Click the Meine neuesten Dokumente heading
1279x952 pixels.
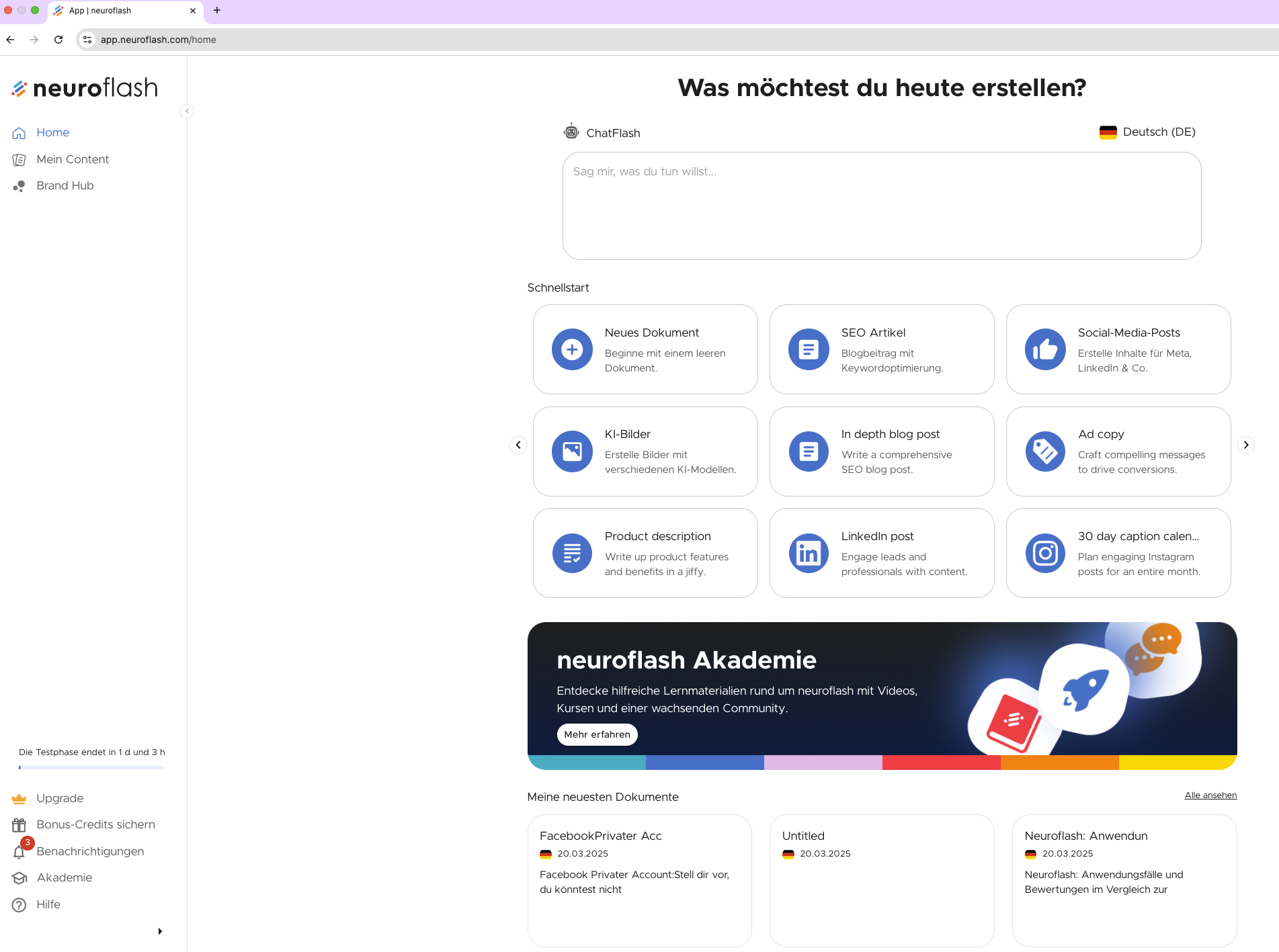pos(603,797)
